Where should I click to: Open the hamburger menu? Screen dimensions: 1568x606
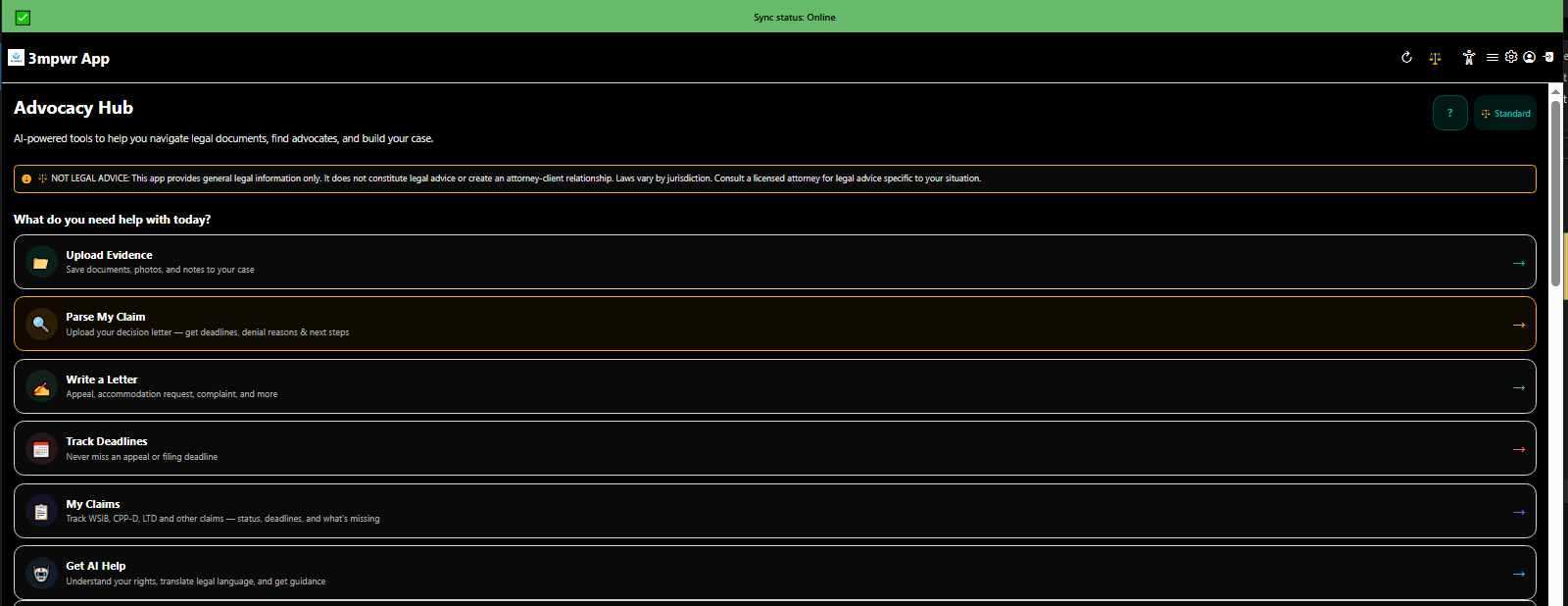(1492, 58)
